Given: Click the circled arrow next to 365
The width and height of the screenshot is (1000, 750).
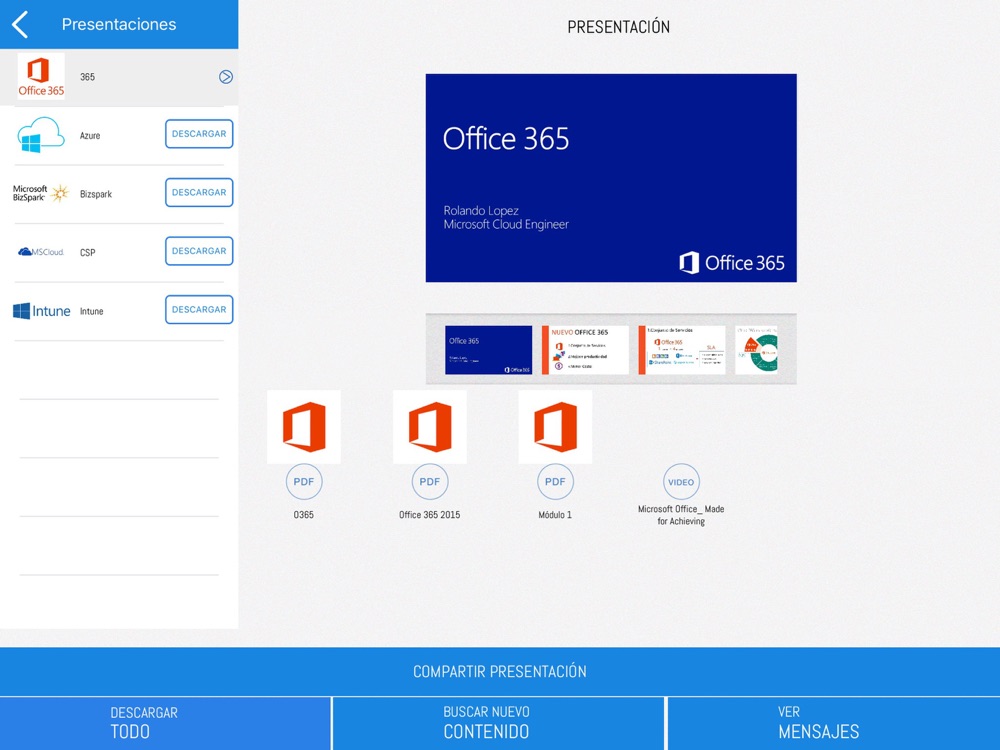Looking at the screenshot, I should point(226,77).
